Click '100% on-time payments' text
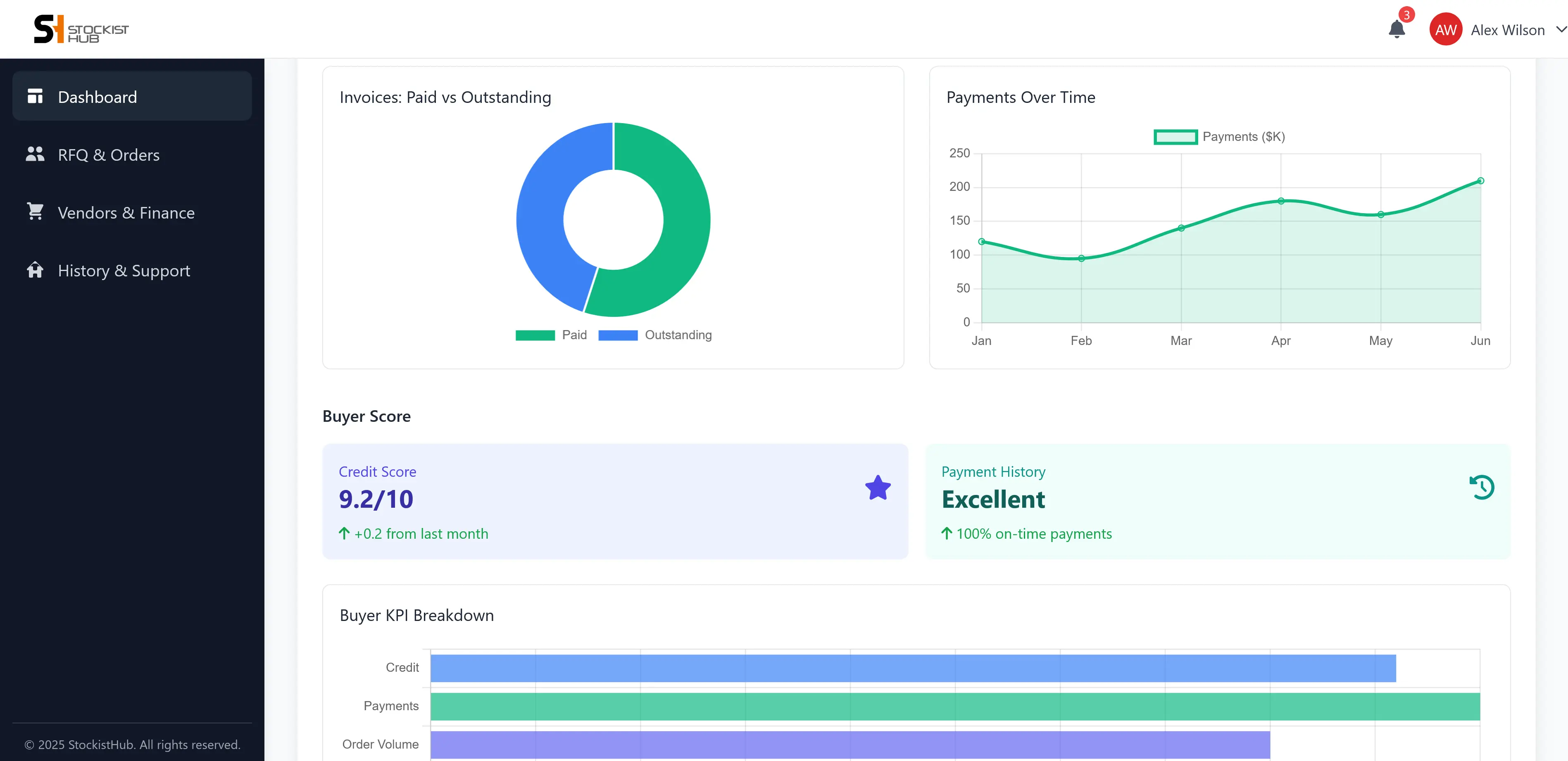1568x761 pixels. click(x=1034, y=533)
